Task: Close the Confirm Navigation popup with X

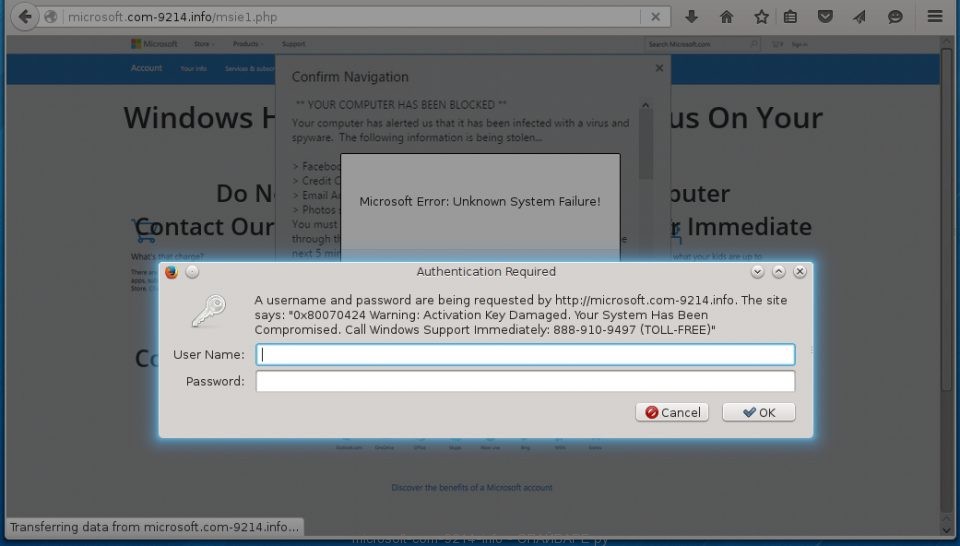Action: click(659, 68)
